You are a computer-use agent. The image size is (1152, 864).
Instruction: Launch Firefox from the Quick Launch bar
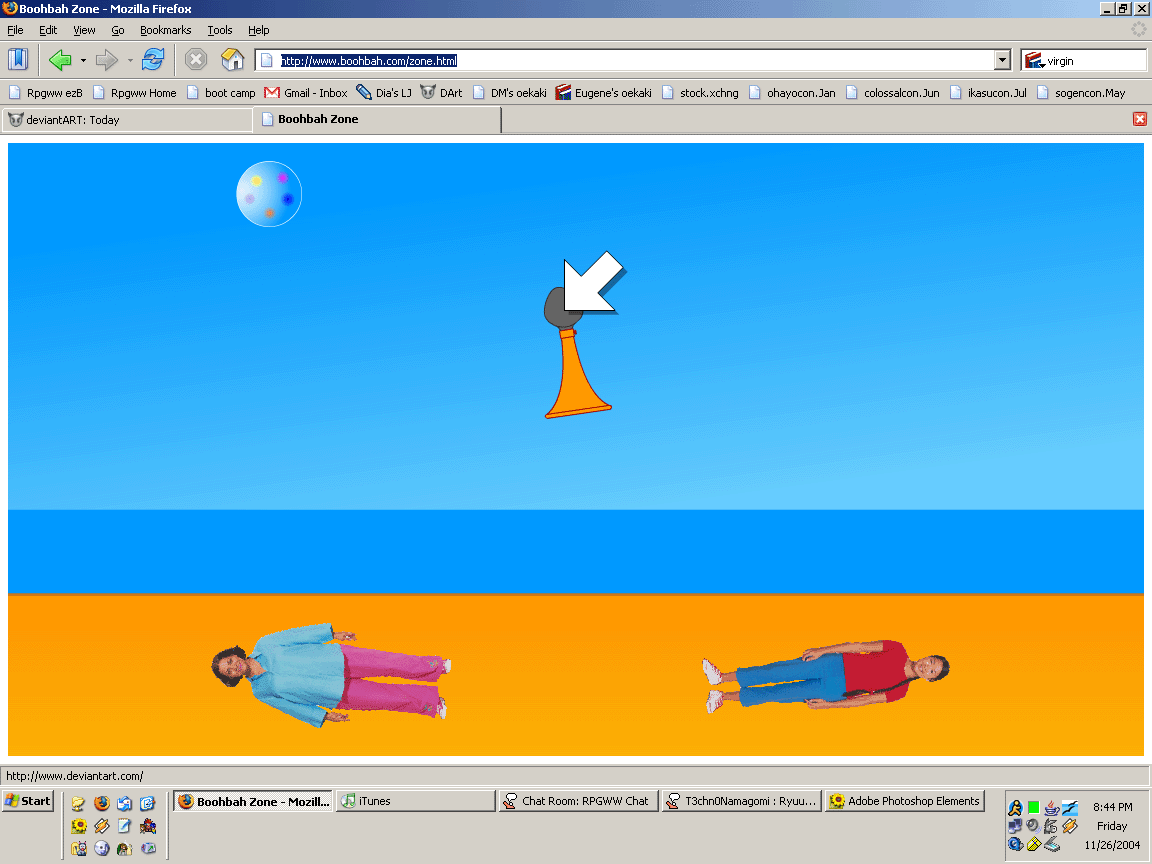click(x=101, y=803)
